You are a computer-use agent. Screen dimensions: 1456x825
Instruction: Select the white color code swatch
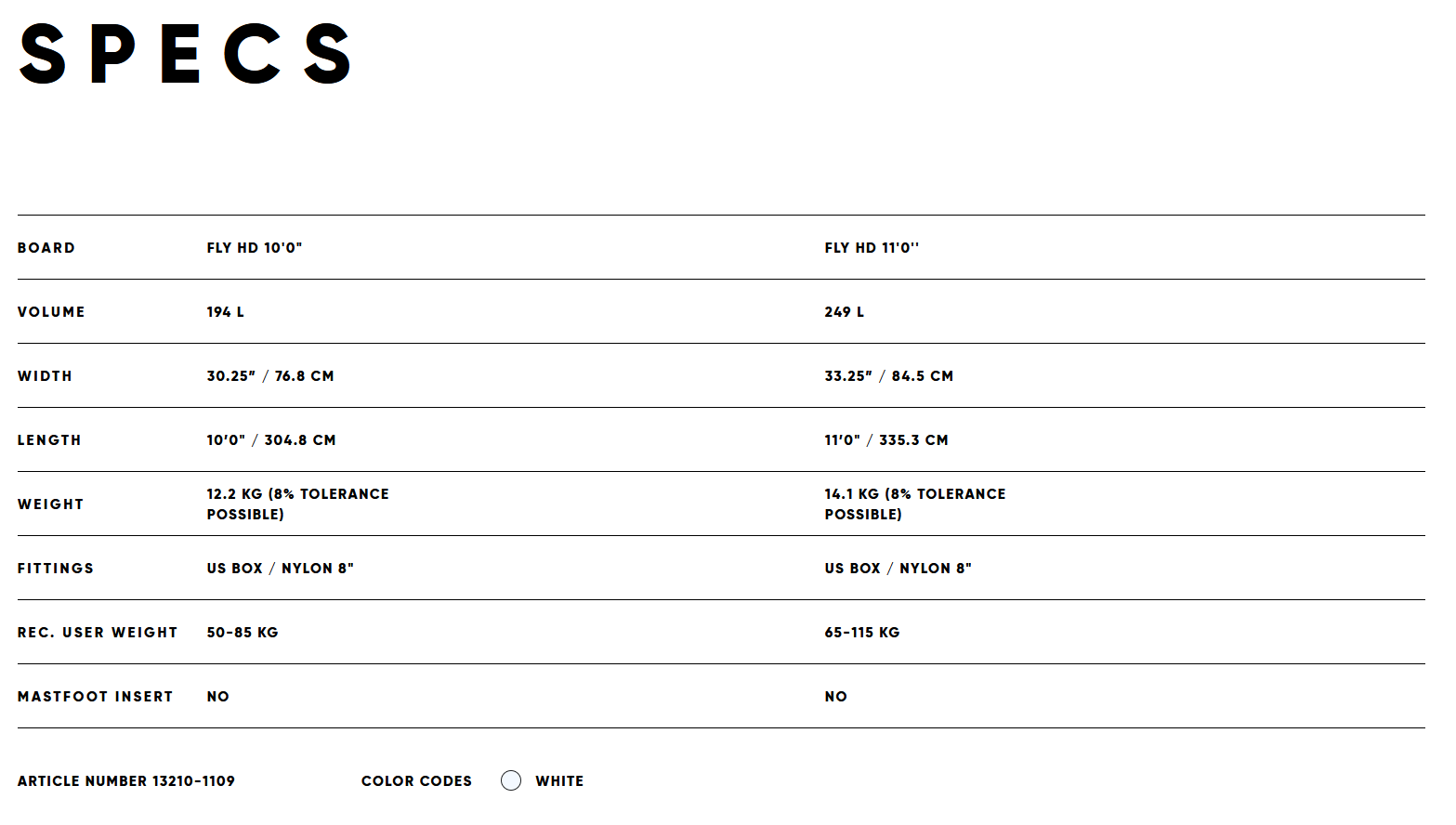click(x=511, y=780)
